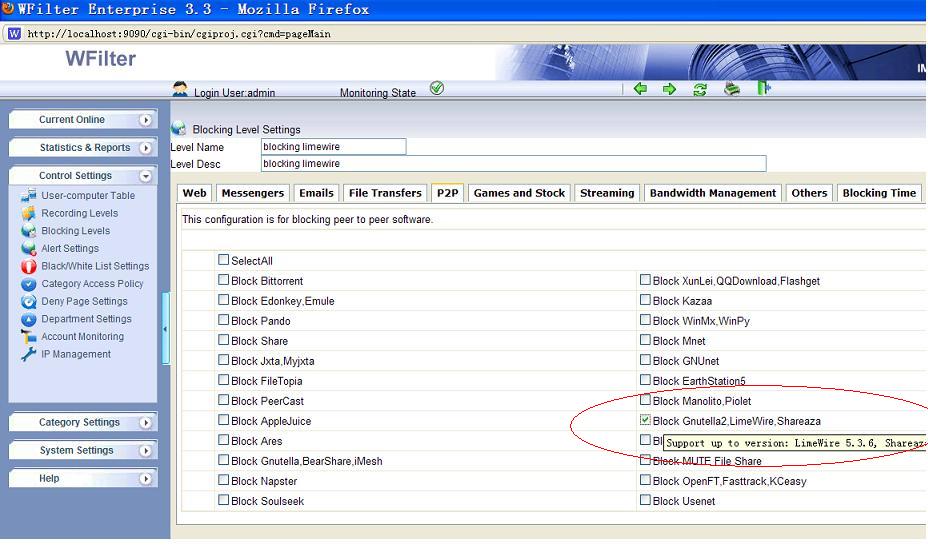Check the Block Napster option
Screen dimensions: 928x550
click(223, 480)
